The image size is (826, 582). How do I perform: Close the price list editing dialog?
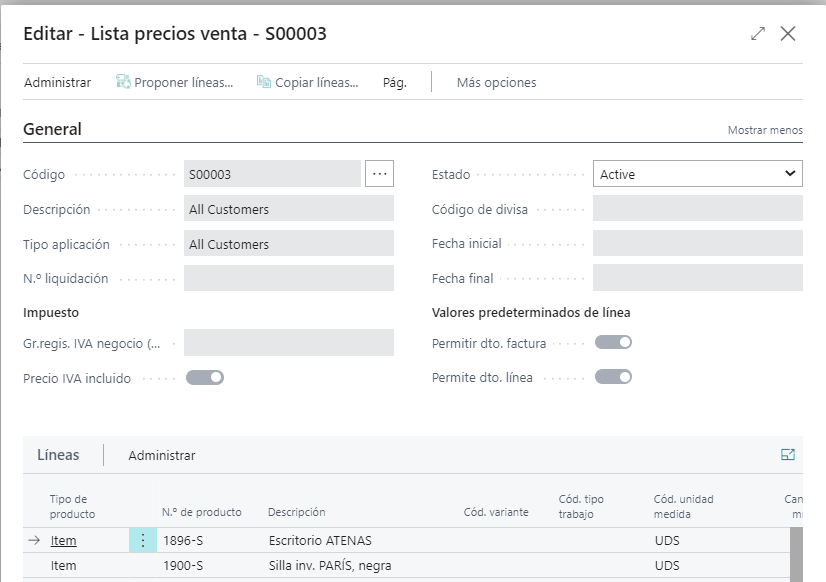pos(788,34)
